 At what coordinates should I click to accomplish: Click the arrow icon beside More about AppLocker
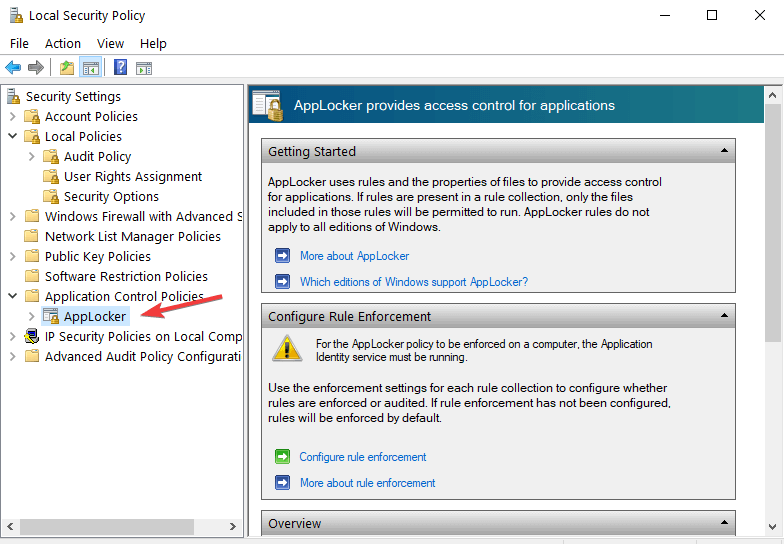(282, 256)
